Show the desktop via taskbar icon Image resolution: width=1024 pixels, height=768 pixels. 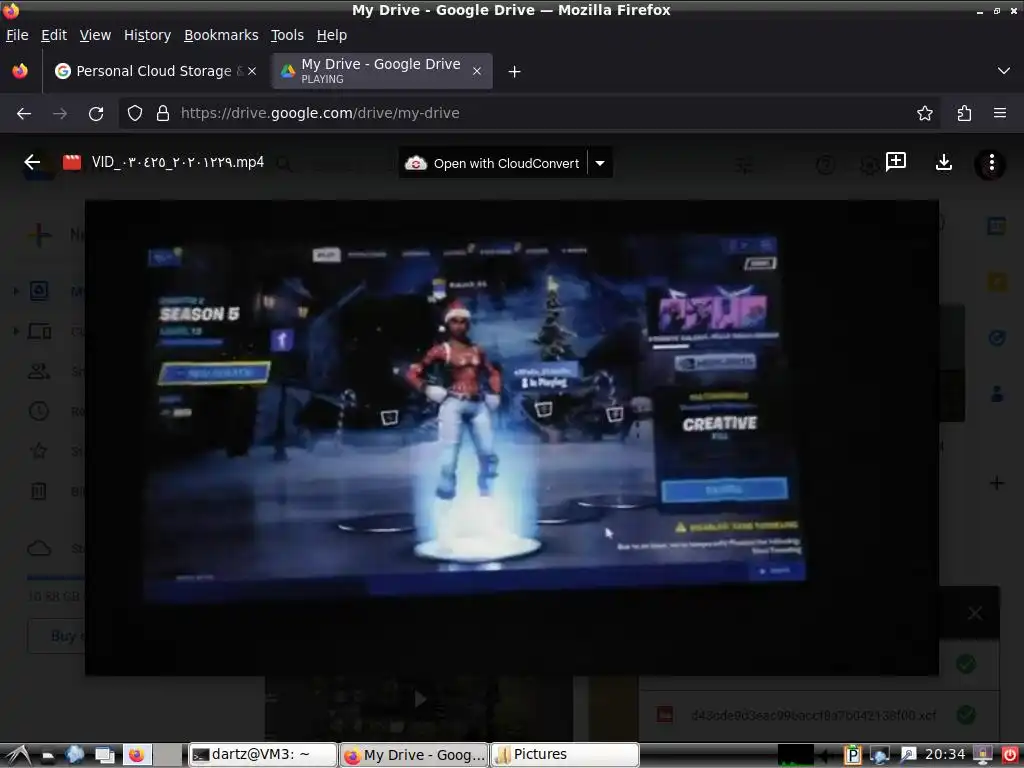click(x=104, y=755)
